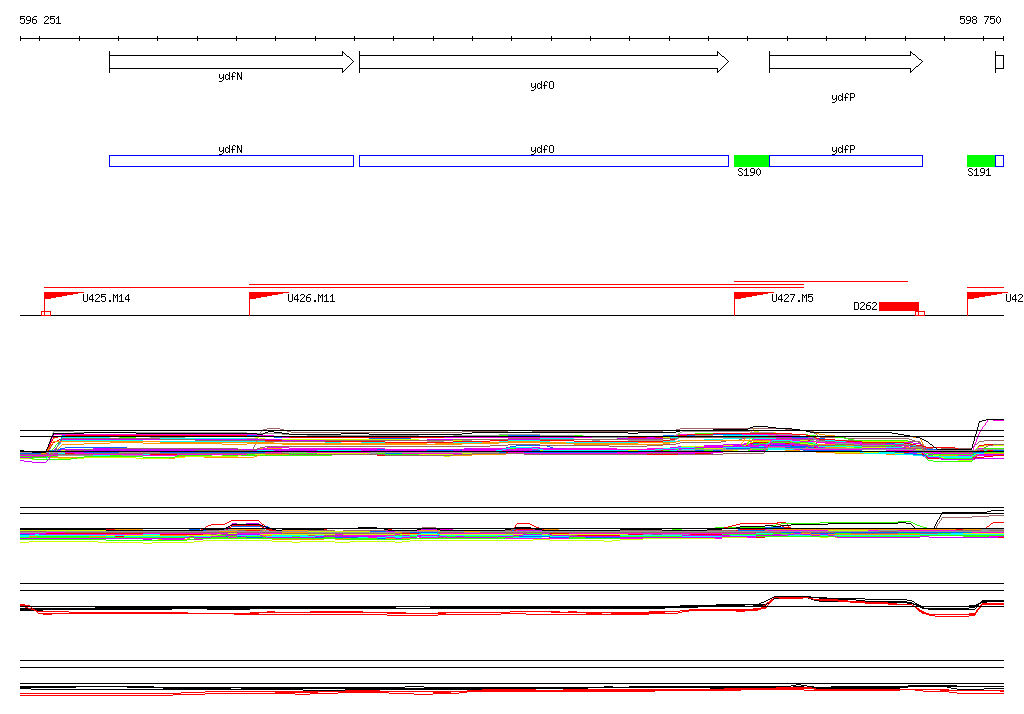This screenshot has width=1024, height=714.
Task: Click ydfO label under the gene arrow
Action: [x=543, y=86]
